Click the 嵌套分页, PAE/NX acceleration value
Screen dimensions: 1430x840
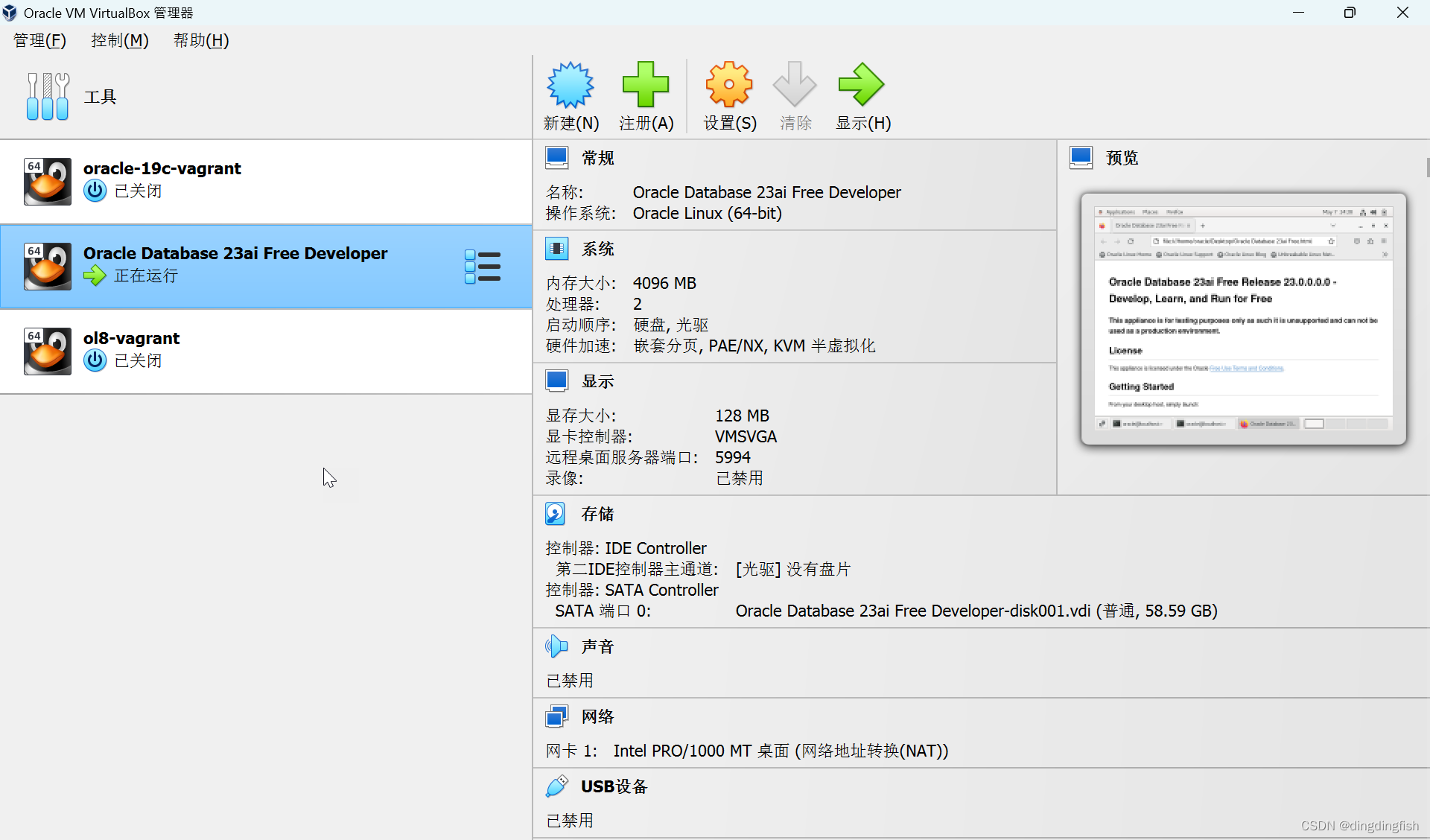pos(754,346)
